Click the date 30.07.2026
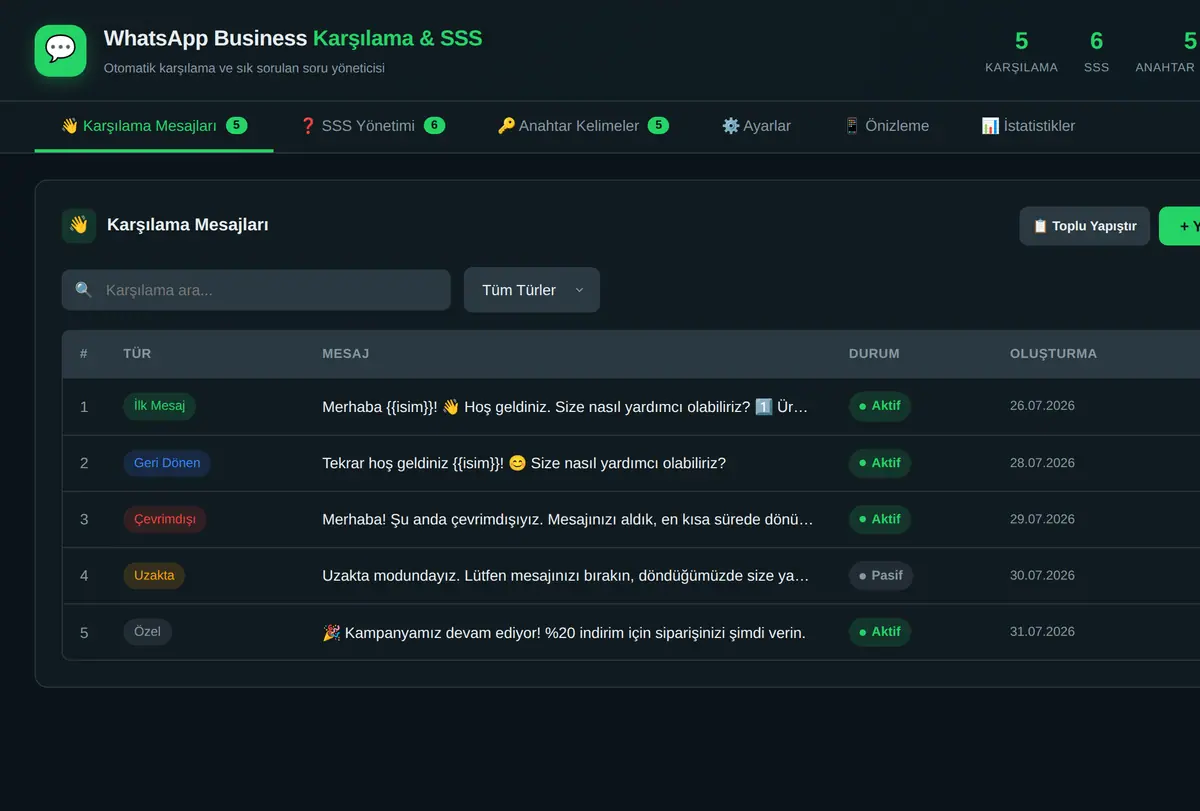The width and height of the screenshot is (1200, 811). (1042, 575)
